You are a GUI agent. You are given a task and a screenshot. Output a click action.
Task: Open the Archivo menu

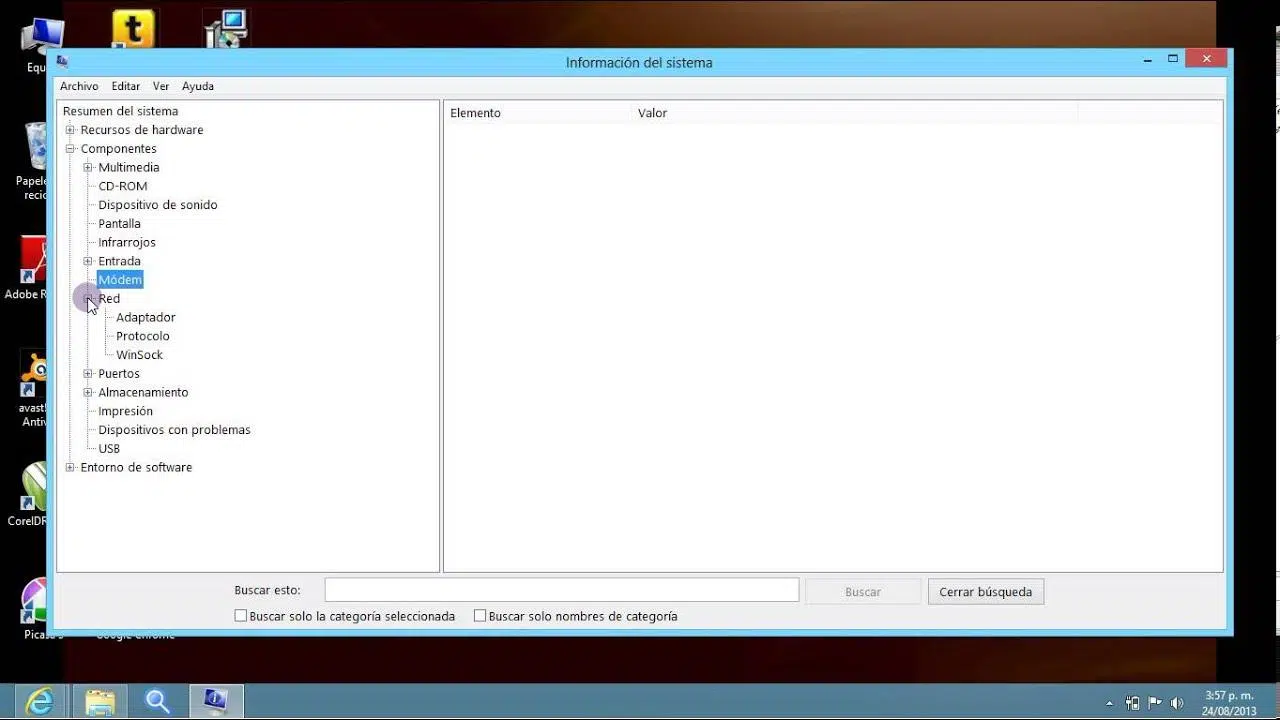click(x=79, y=86)
